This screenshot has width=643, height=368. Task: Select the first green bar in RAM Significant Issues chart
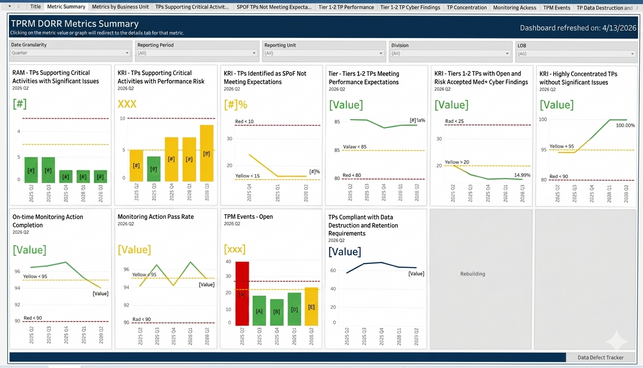31,170
